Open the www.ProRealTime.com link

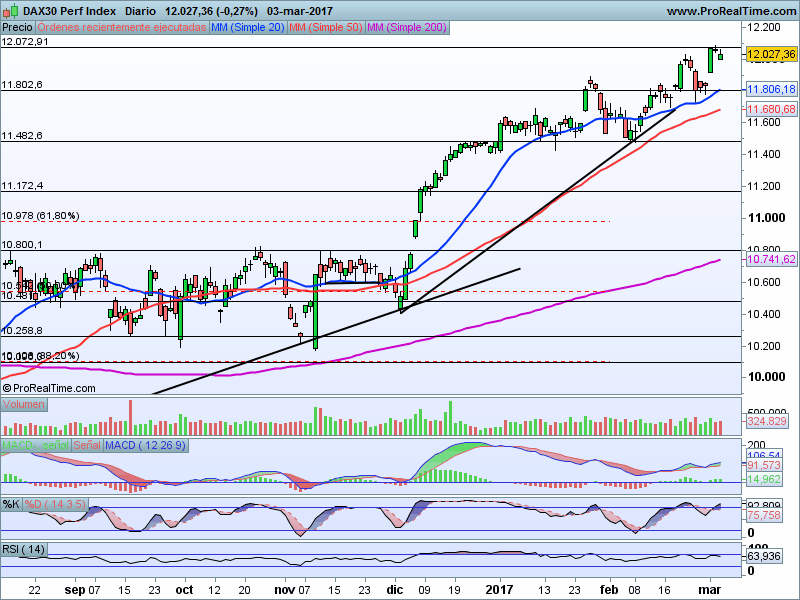[731, 11]
